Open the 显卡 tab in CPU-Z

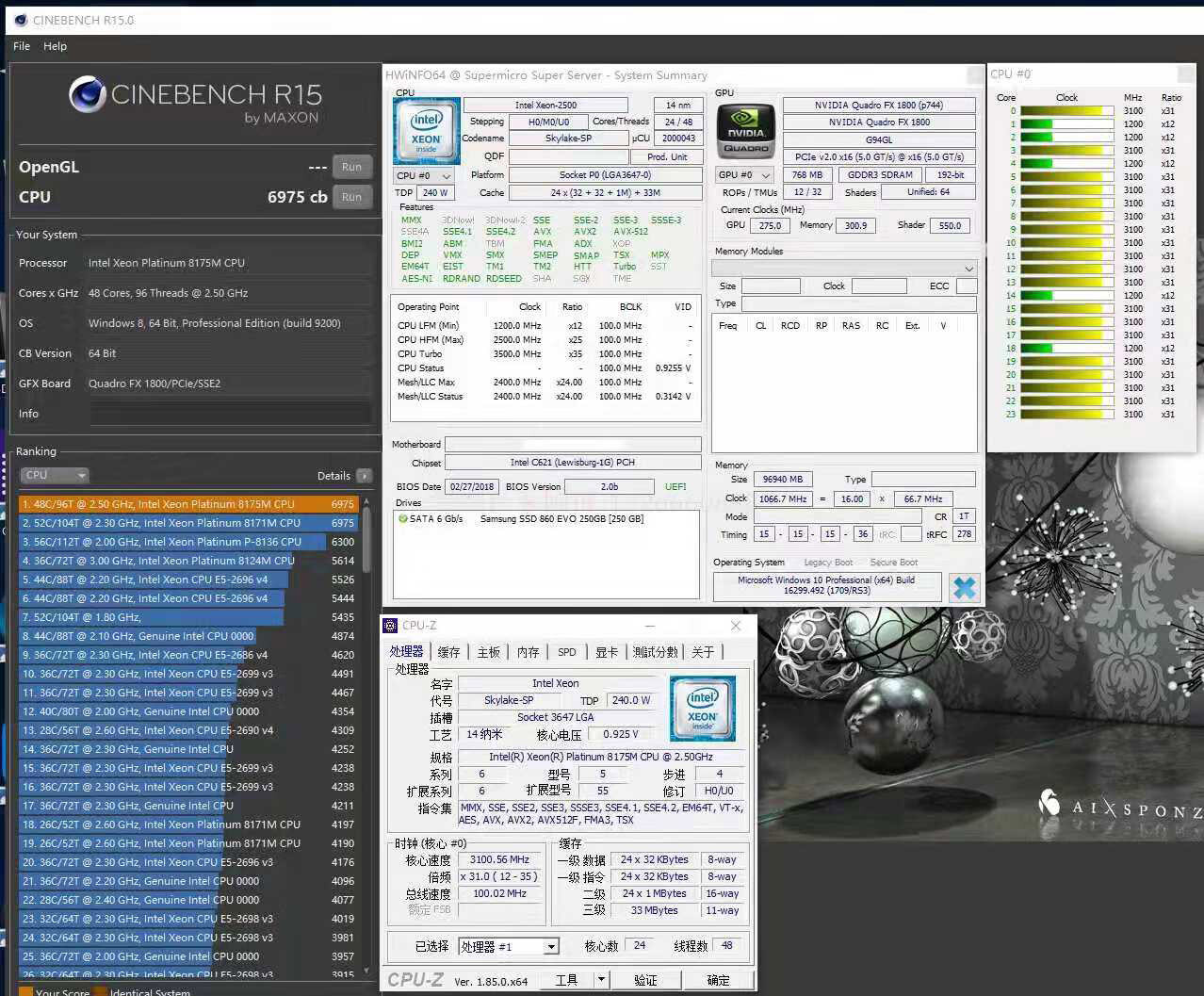click(x=607, y=652)
